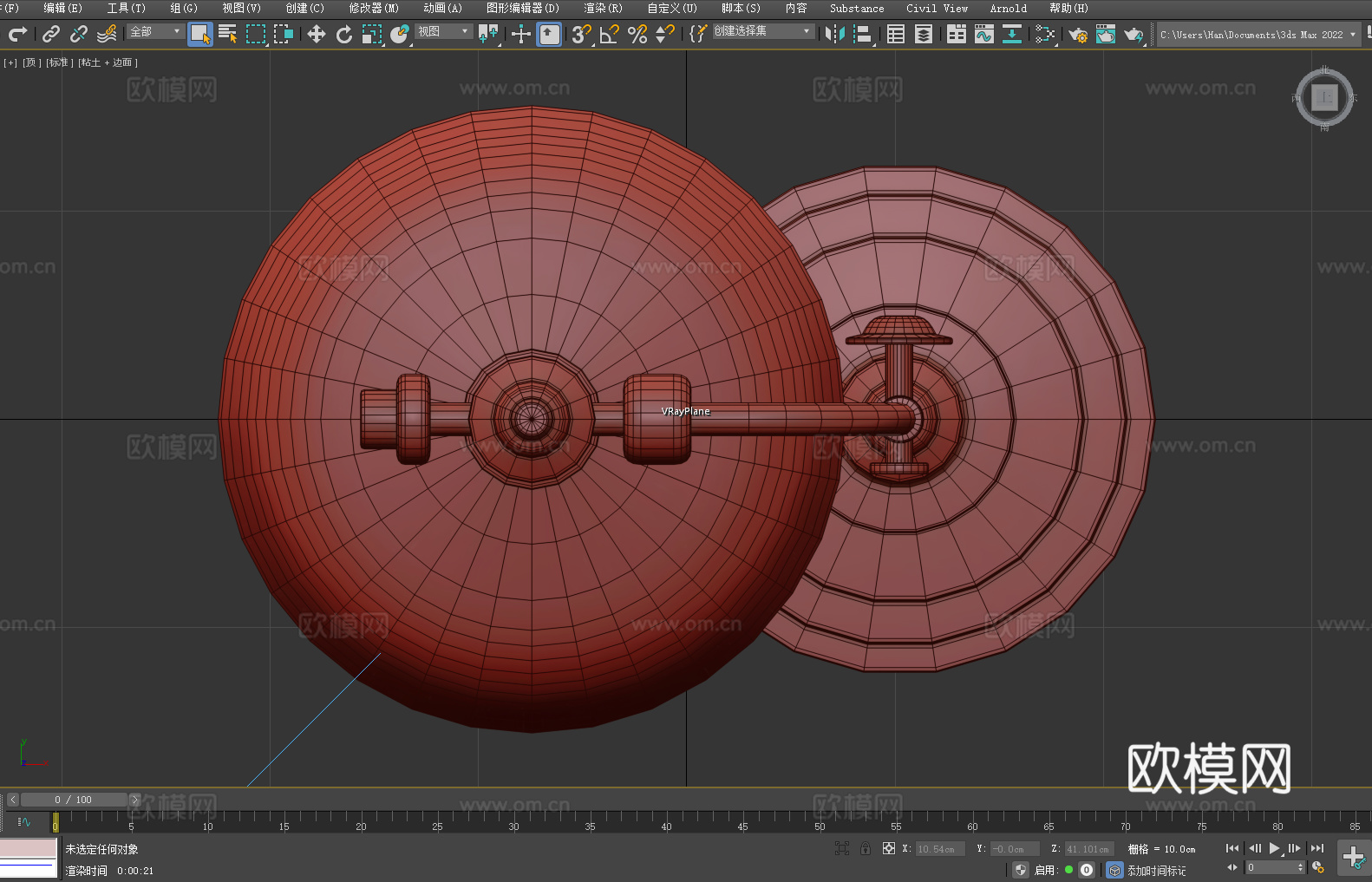Open the Arnold menu
This screenshot has height=882, width=1372.
pos(1008,8)
